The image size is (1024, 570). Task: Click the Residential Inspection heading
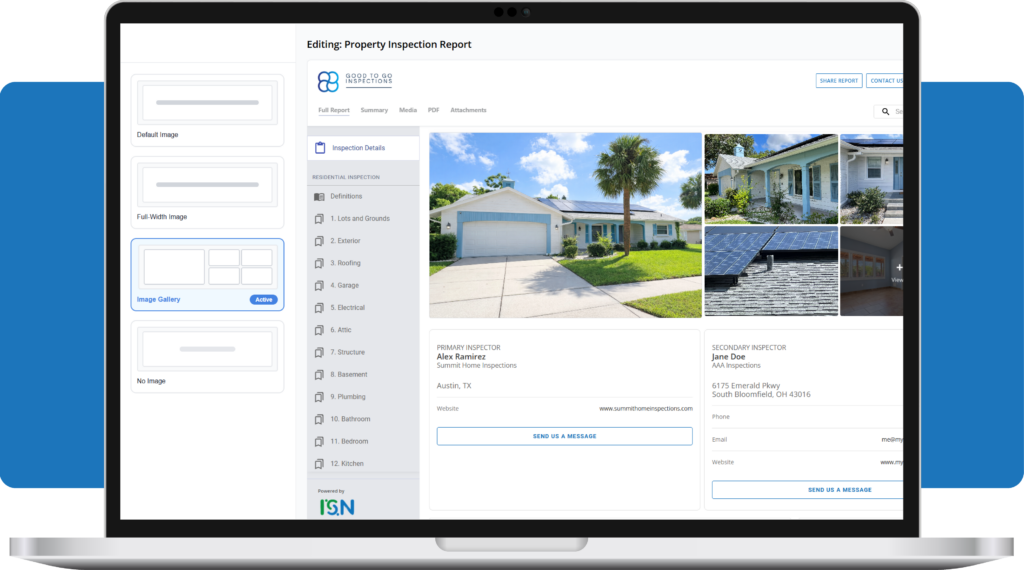coord(345,178)
